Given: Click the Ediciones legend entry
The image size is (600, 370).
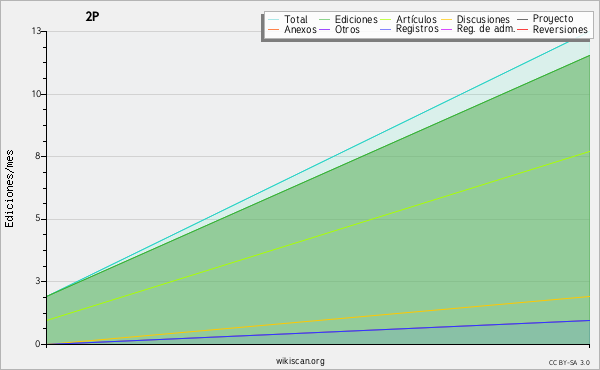Looking at the screenshot, I should point(348,19).
